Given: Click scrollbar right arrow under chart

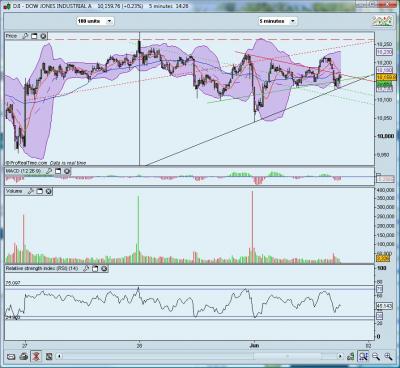Looking at the screenshot, I should point(340,356).
